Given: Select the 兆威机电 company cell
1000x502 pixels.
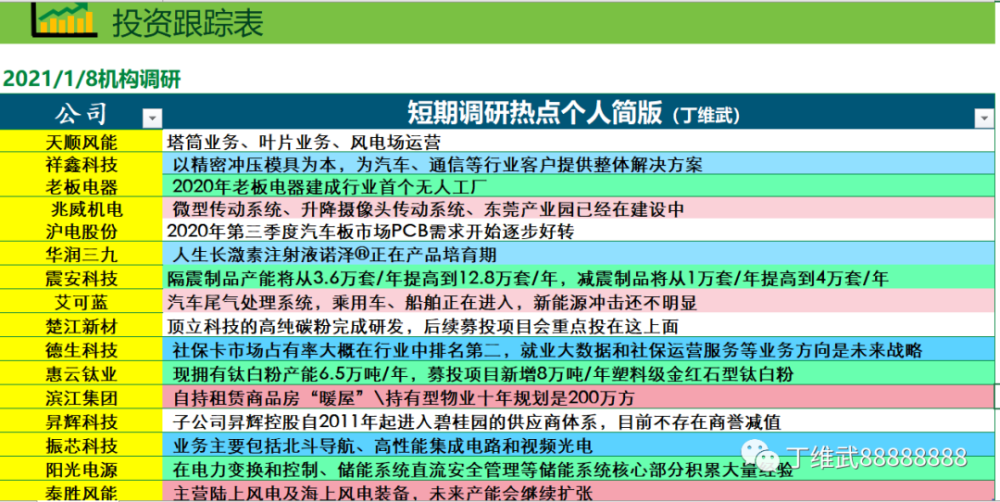Looking at the screenshot, I should [x=82, y=209].
